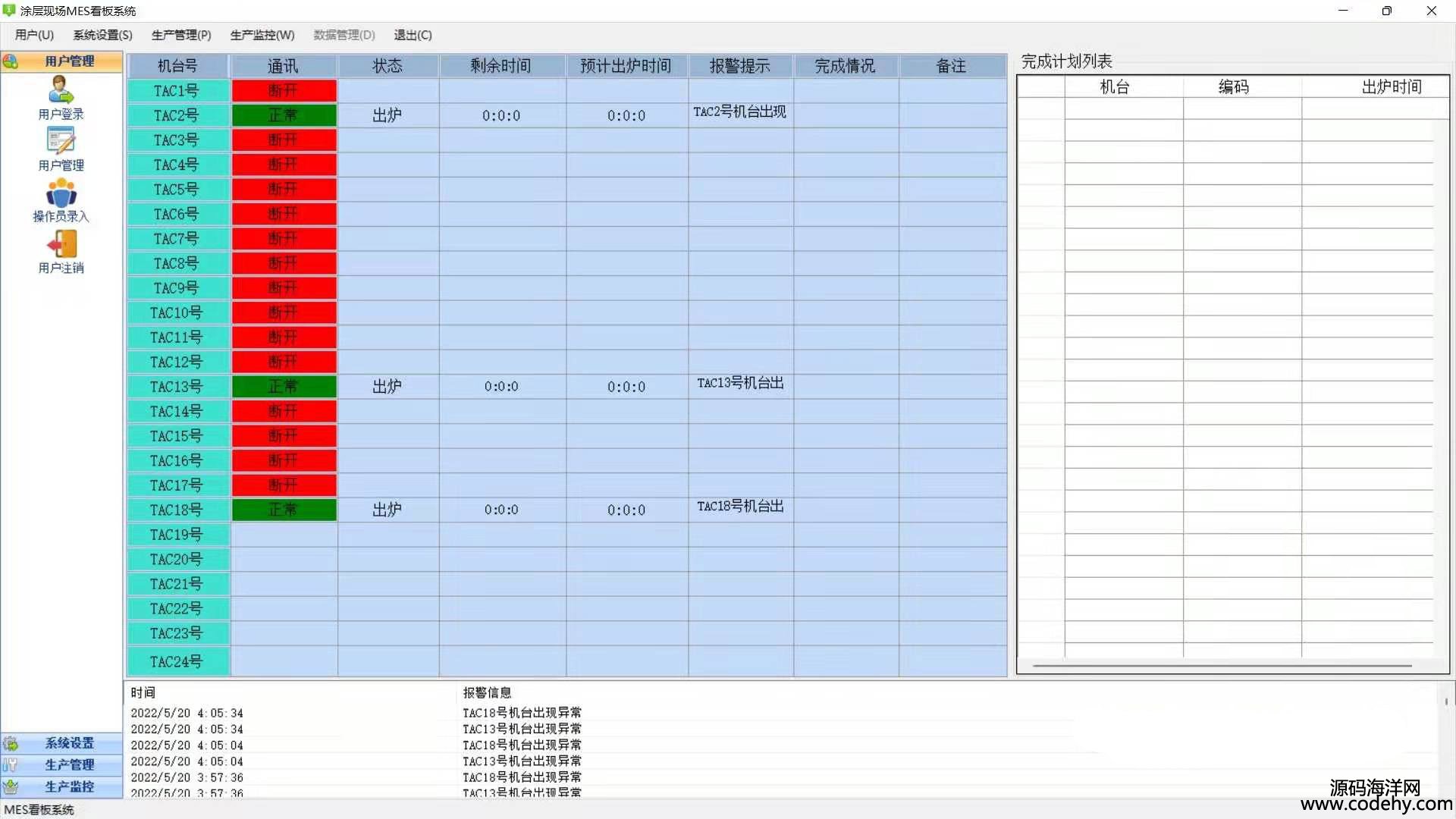Image resolution: width=1456 pixels, height=819 pixels.
Task: Expand the 系统设置 sidebar section
Action: pos(61,743)
